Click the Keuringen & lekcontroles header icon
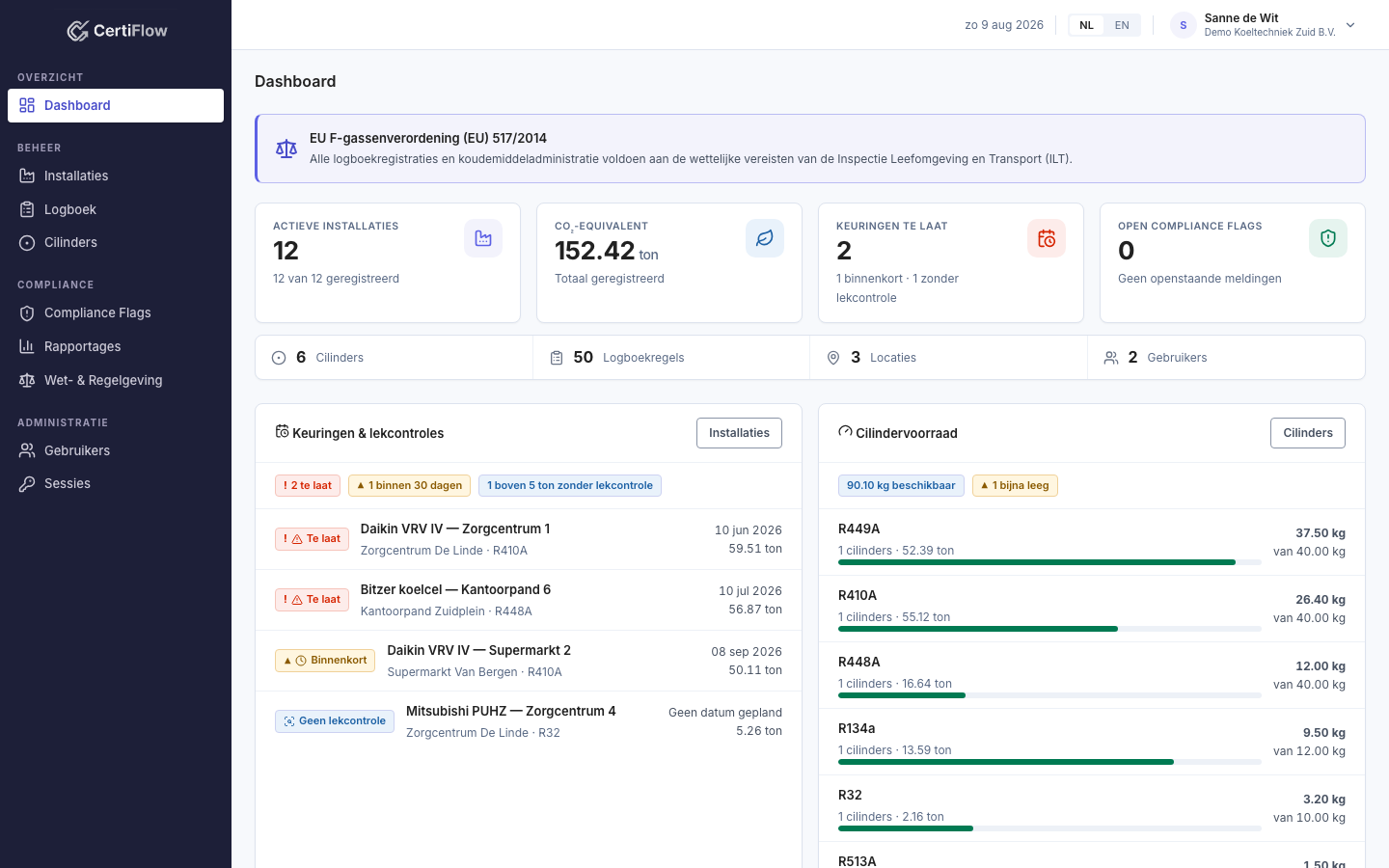 282,432
